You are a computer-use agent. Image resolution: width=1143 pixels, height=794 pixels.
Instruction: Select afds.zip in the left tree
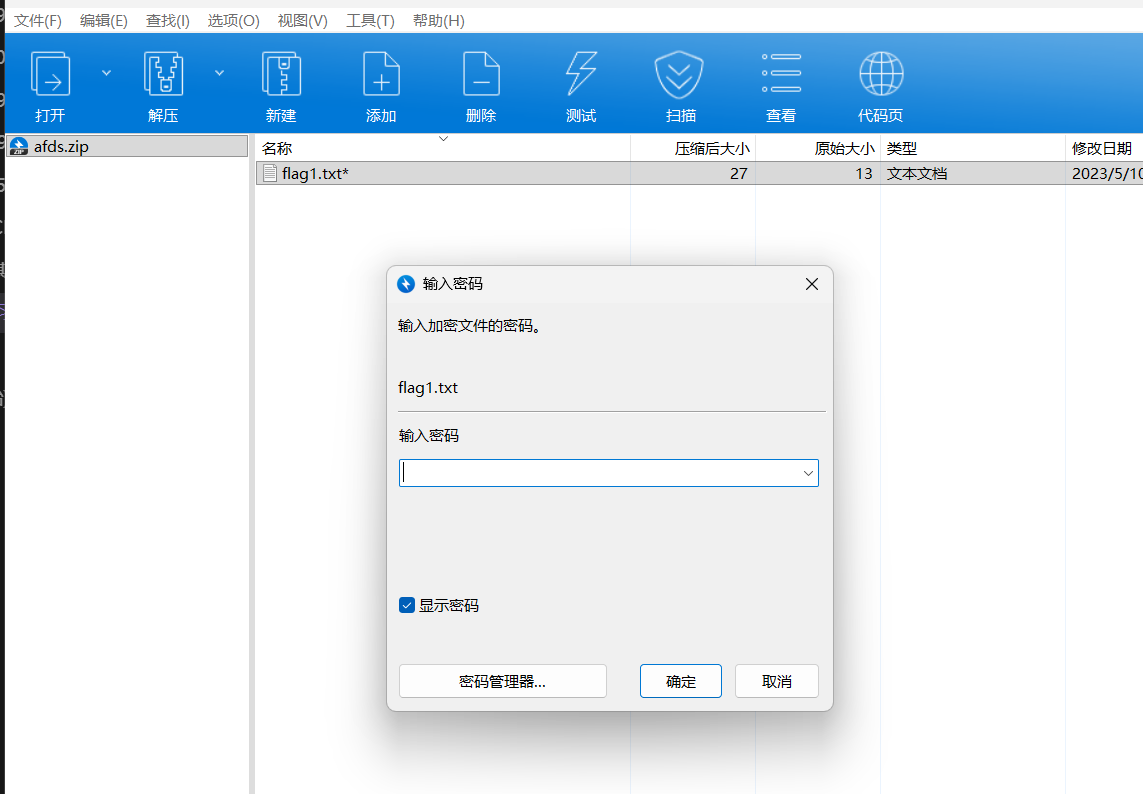pos(128,146)
